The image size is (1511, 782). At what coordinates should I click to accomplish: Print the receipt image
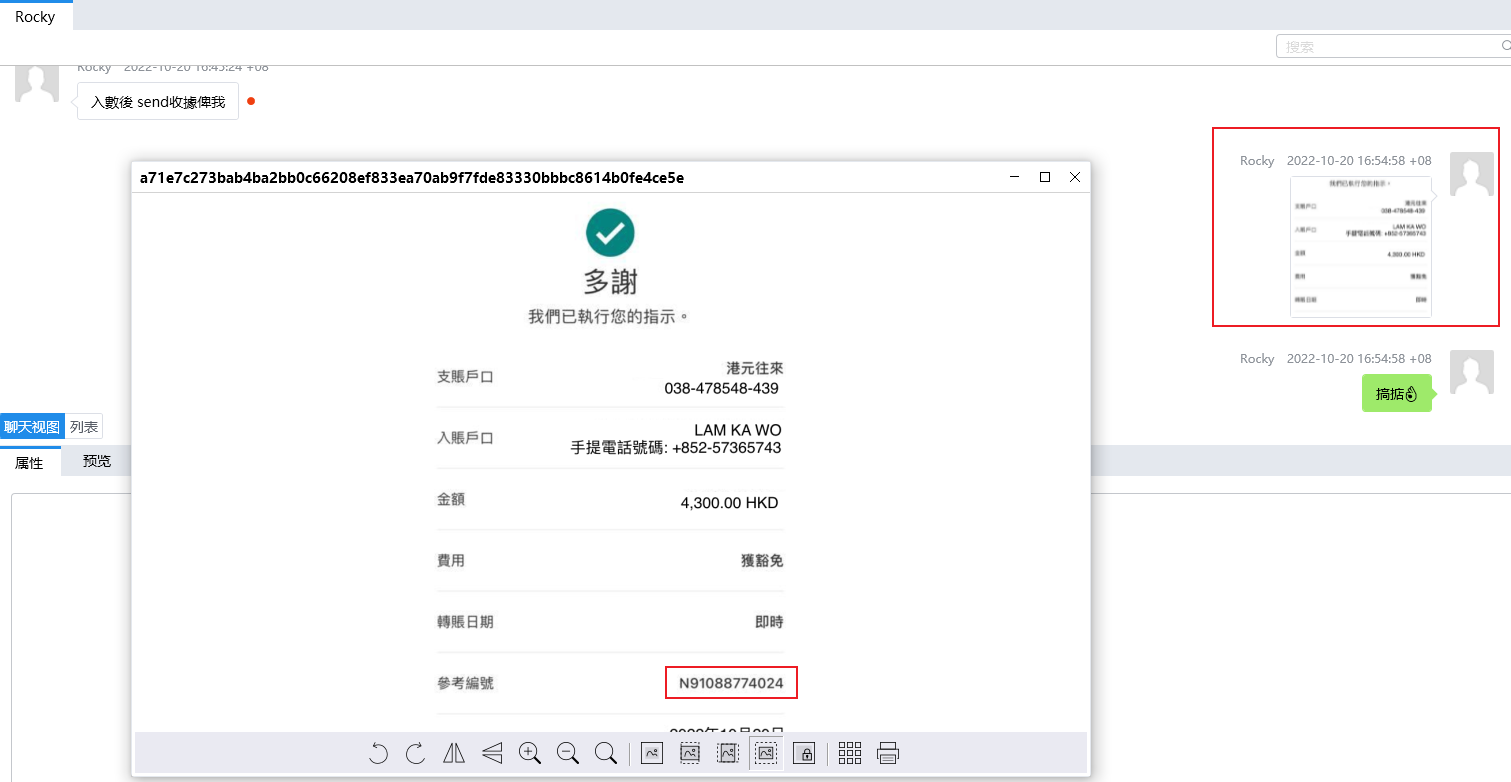coord(888,753)
